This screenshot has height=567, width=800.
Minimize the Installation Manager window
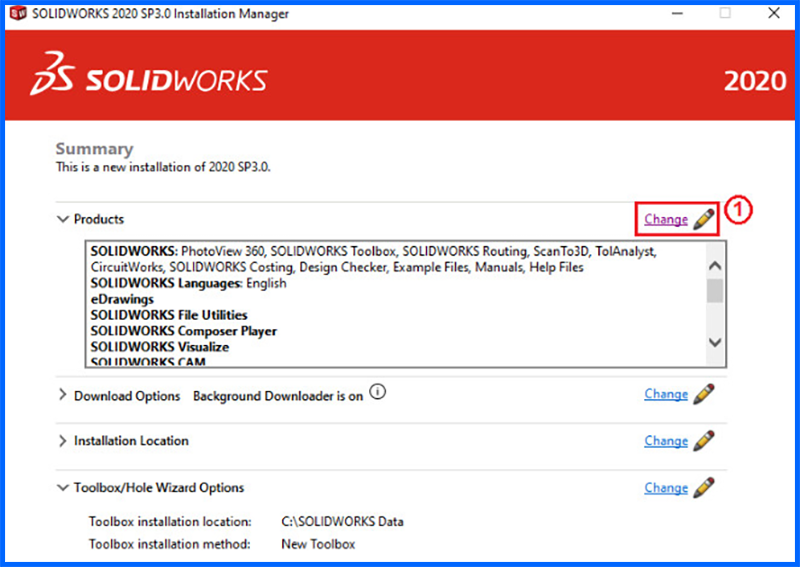coord(677,13)
